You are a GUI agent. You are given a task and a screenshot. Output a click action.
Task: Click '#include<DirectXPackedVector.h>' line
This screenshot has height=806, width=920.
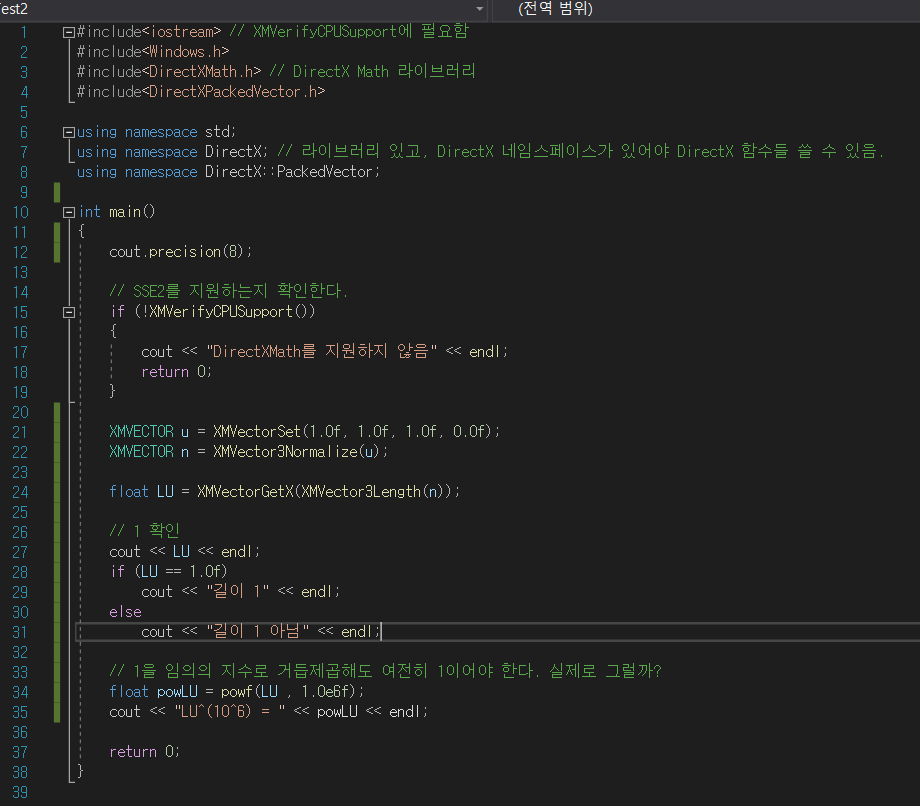pyautogui.click(x=201, y=92)
